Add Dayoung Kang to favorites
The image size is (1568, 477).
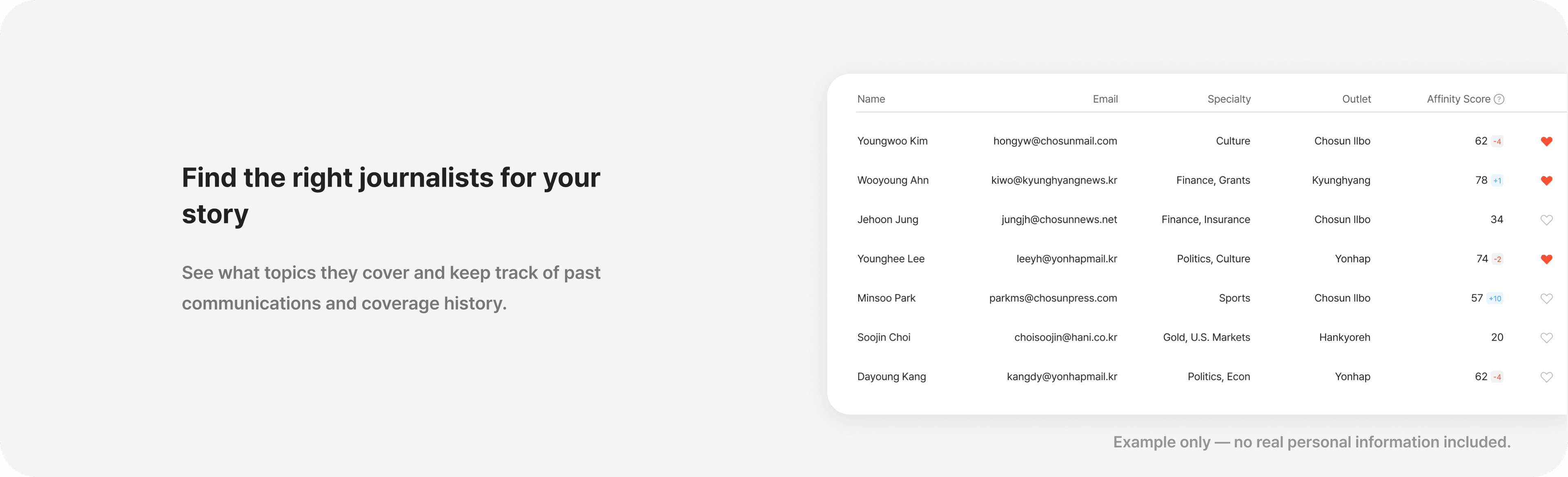(x=1546, y=377)
